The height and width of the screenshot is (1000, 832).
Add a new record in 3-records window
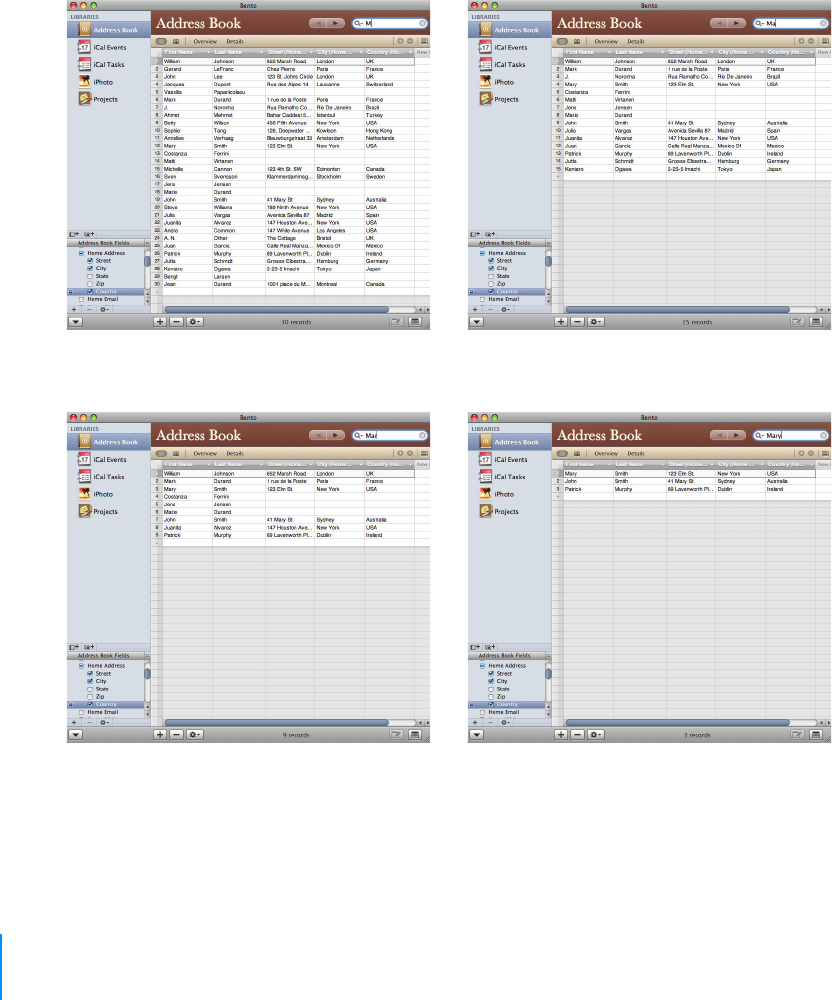tap(561, 735)
